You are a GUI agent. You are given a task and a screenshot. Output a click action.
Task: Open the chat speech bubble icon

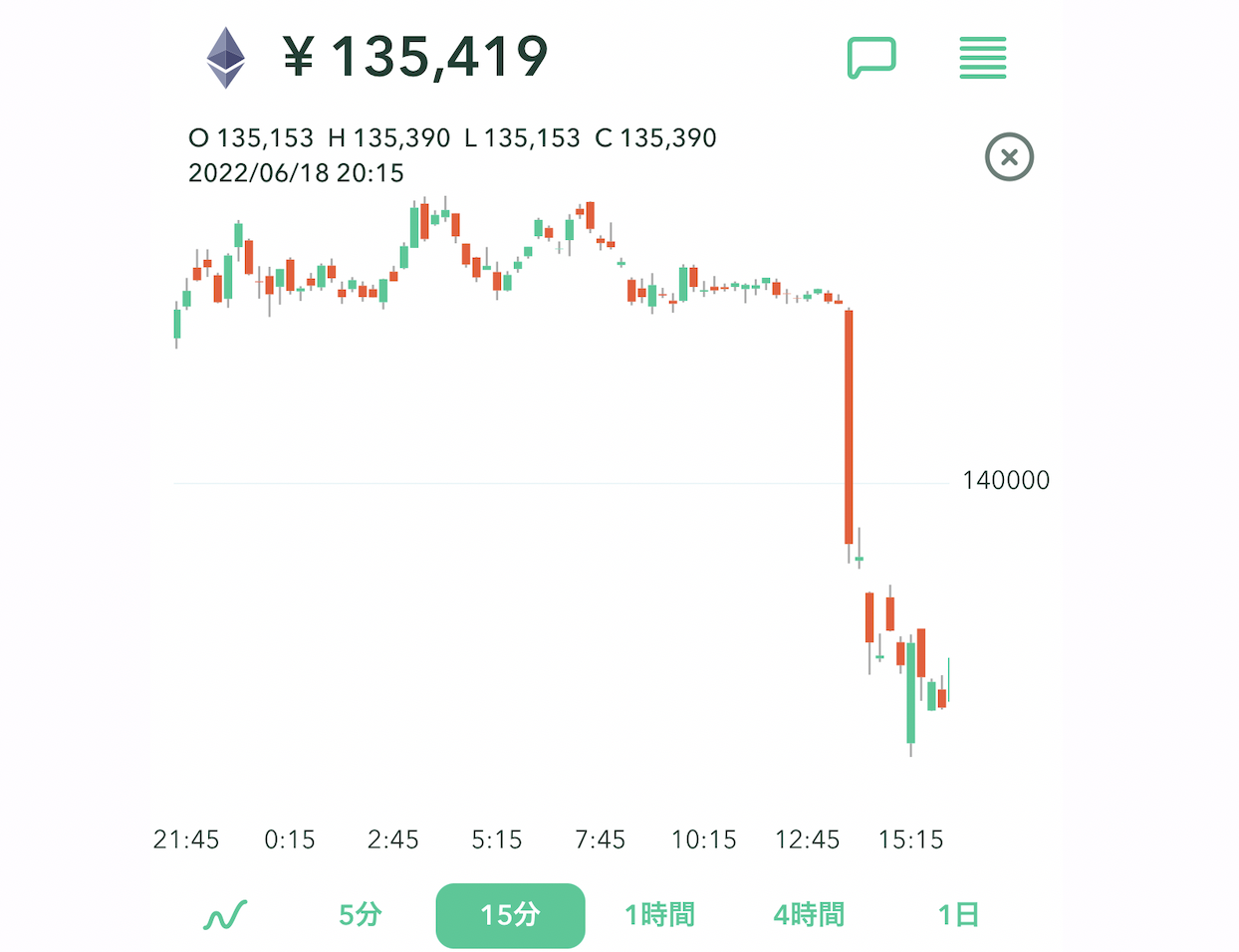pyautogui.click(x=871, y=58)
